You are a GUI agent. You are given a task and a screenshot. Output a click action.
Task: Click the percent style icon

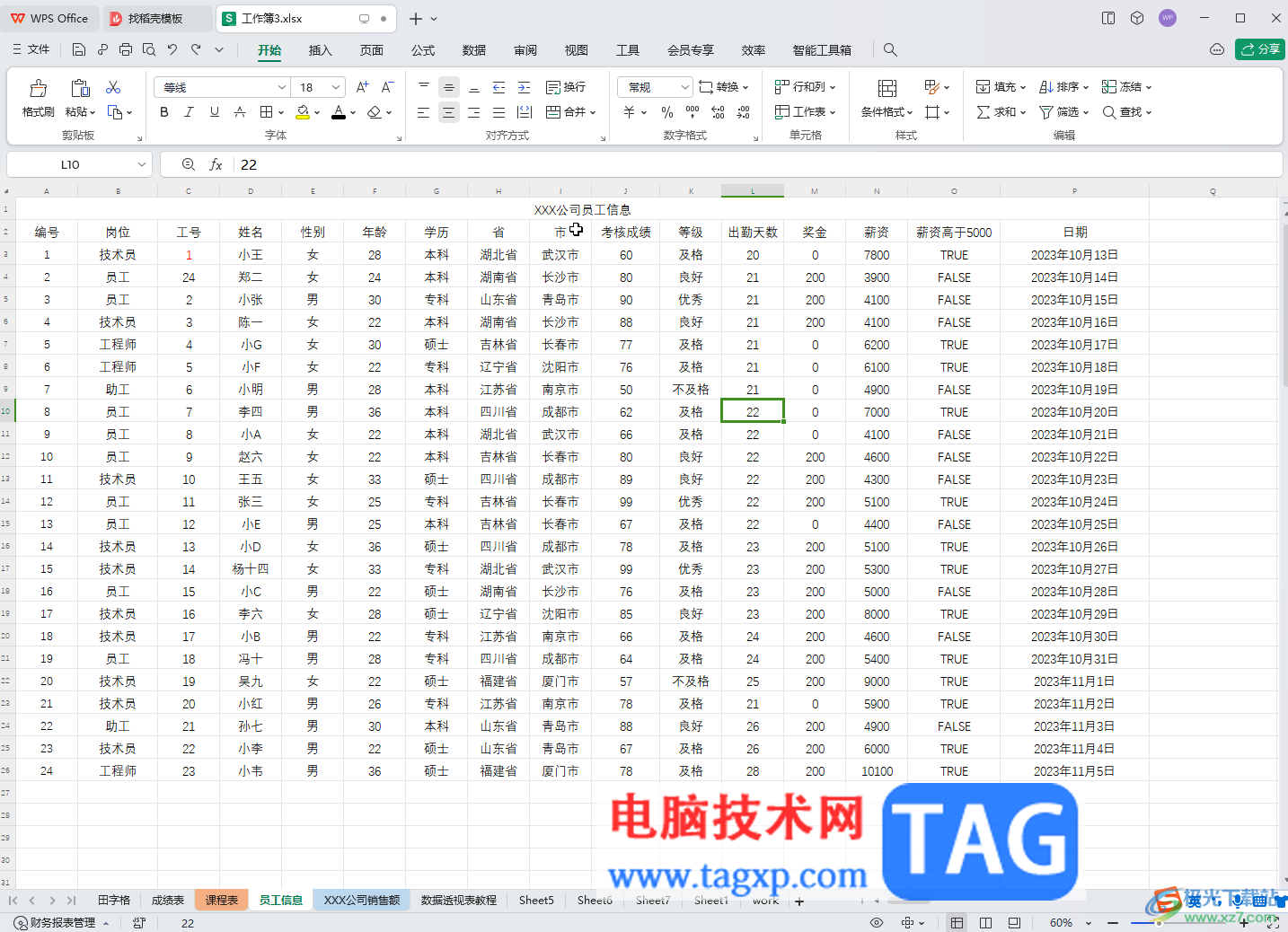point(667,112)
